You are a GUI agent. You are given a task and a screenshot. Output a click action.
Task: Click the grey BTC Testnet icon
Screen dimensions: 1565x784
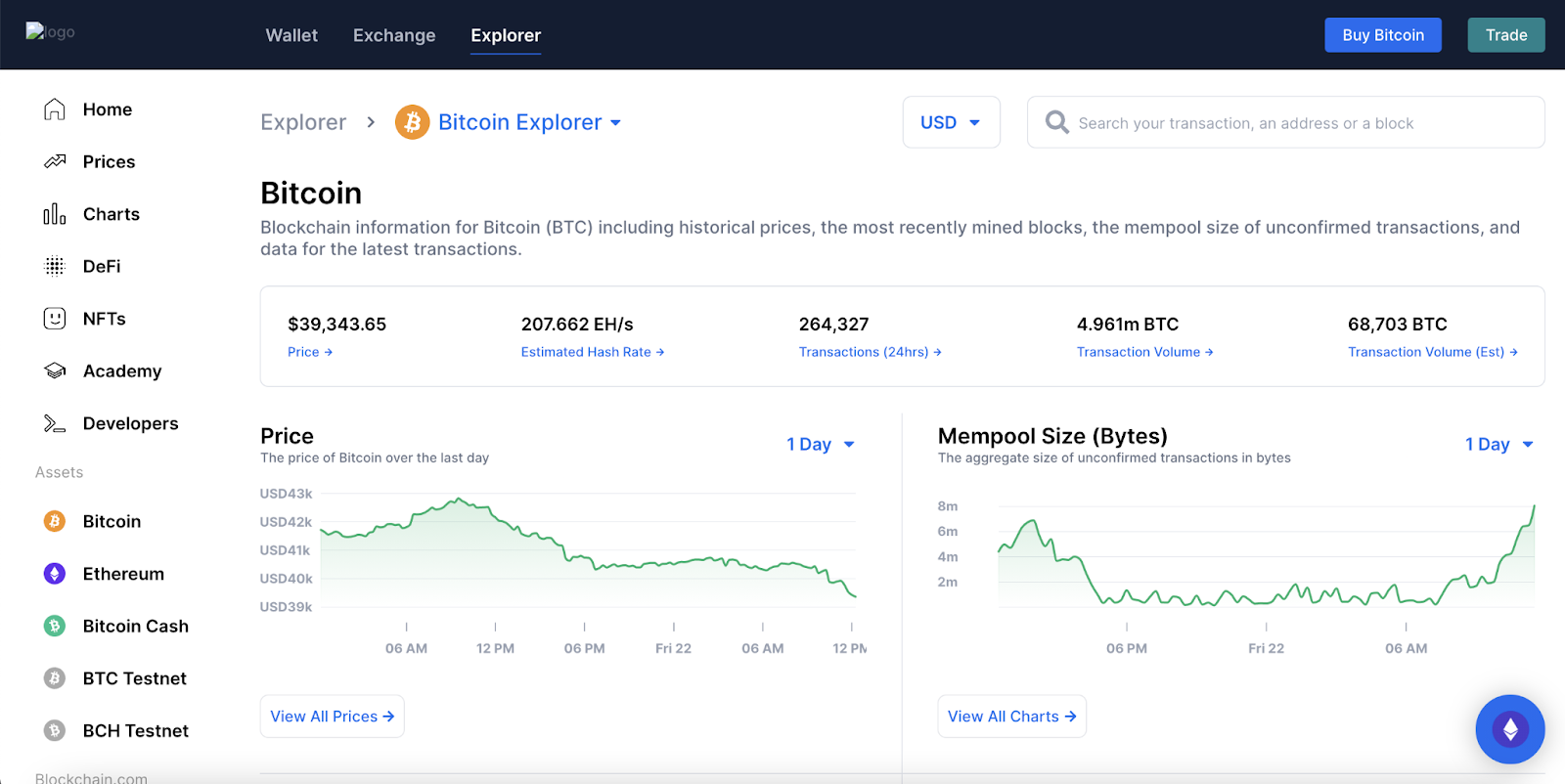pyautogui.click(x=55, y=678)
